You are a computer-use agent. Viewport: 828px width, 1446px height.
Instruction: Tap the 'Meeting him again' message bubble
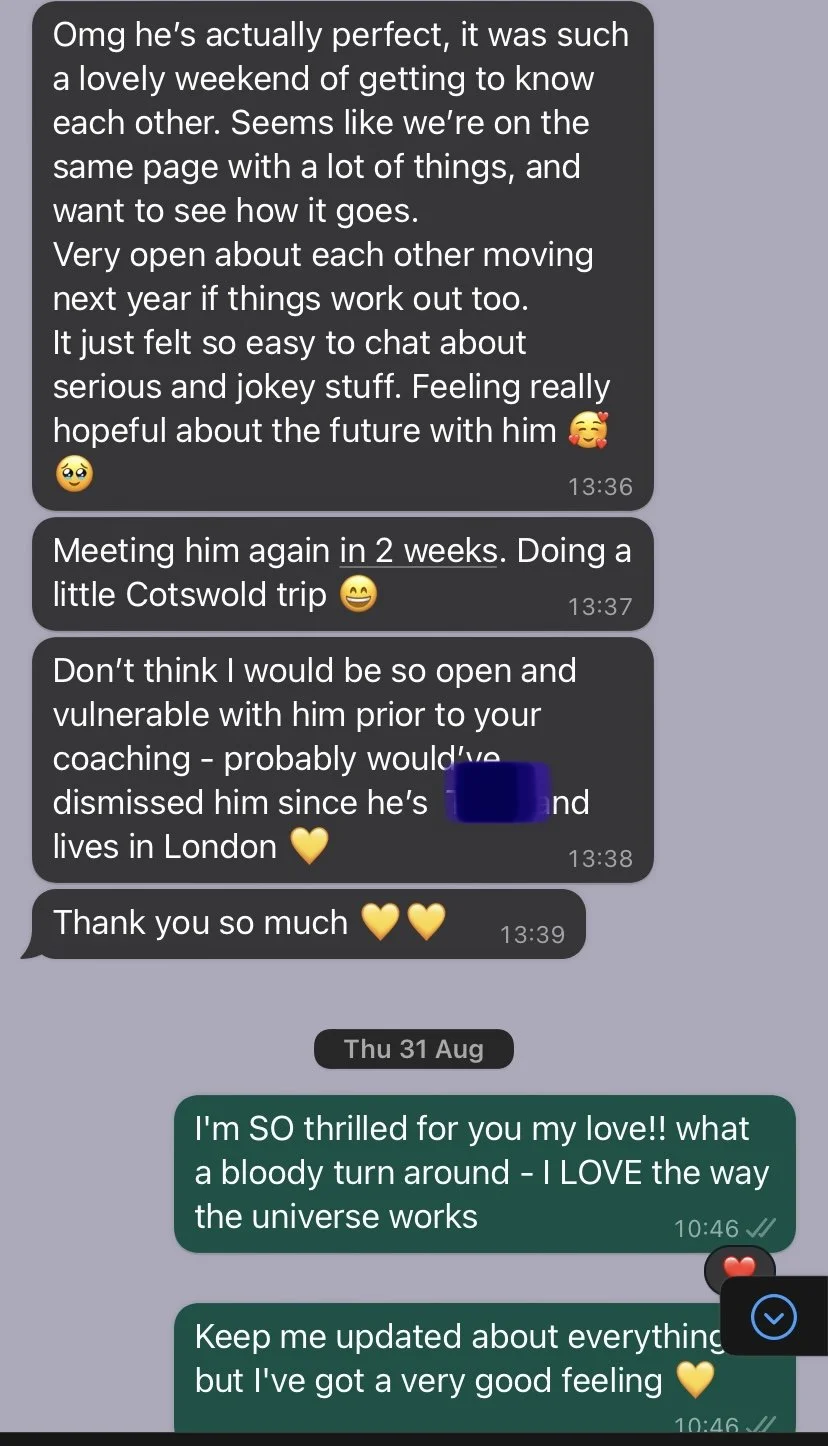click(x=342, y=573)
